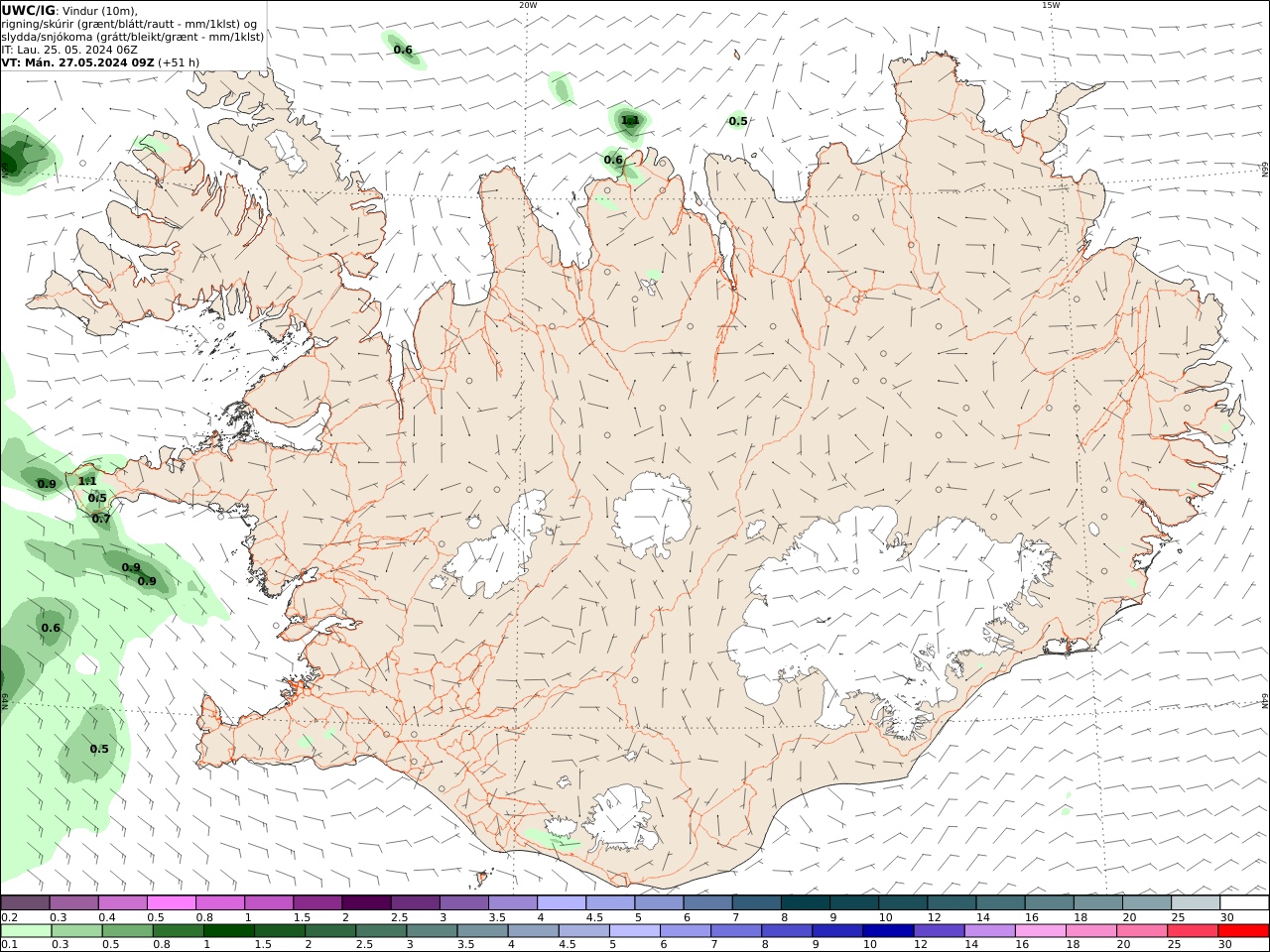Click the 0.1 label on the rain scale
The image size is (1270, 952).
[x=9, y=945]
